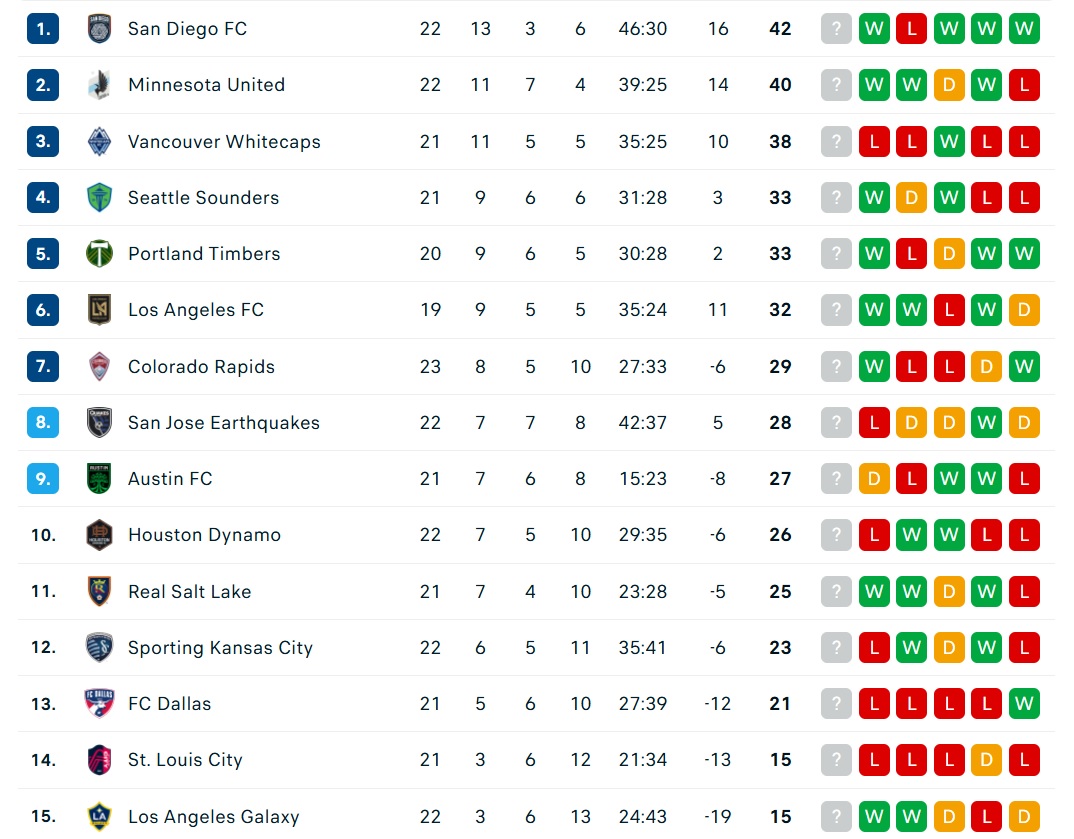Viewport: 1074px width, 839px height.
Task: Click the Los Angeles FC shield logo
Action: click(99, 310)
